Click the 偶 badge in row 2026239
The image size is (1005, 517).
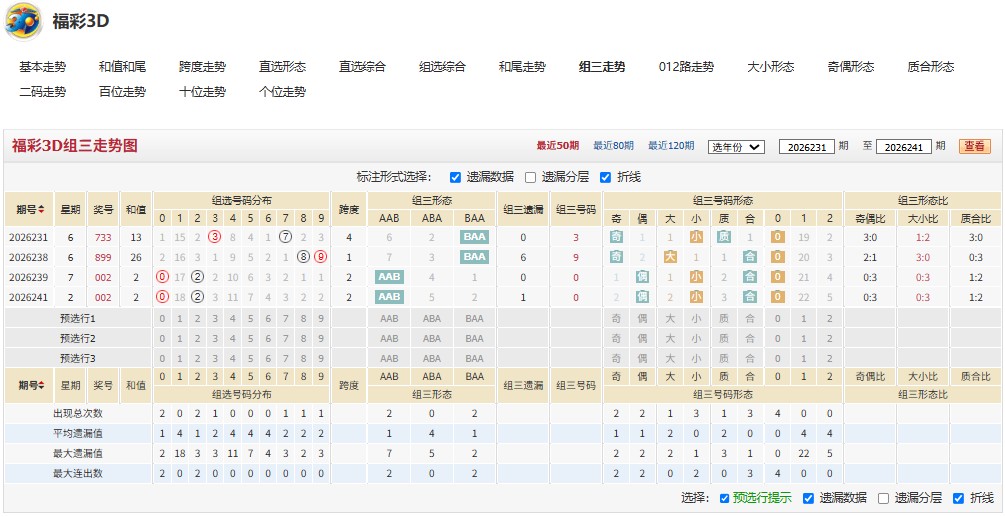pyautogui.click(x=643, y=277)
